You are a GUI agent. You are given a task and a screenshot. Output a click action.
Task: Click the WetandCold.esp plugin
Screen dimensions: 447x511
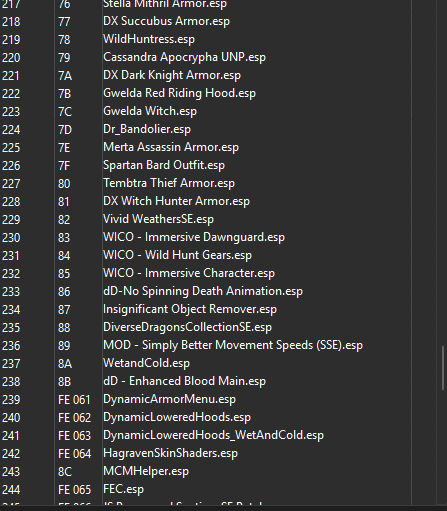[x=146, y=363]
